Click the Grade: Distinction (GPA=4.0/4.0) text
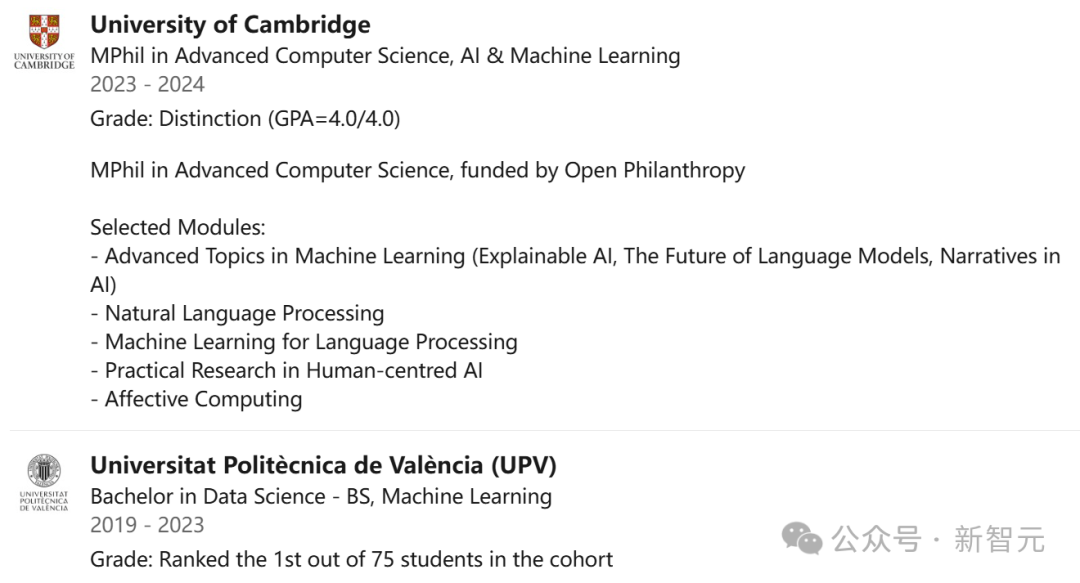Screen dimensions: 1080x583 point(245,119)
